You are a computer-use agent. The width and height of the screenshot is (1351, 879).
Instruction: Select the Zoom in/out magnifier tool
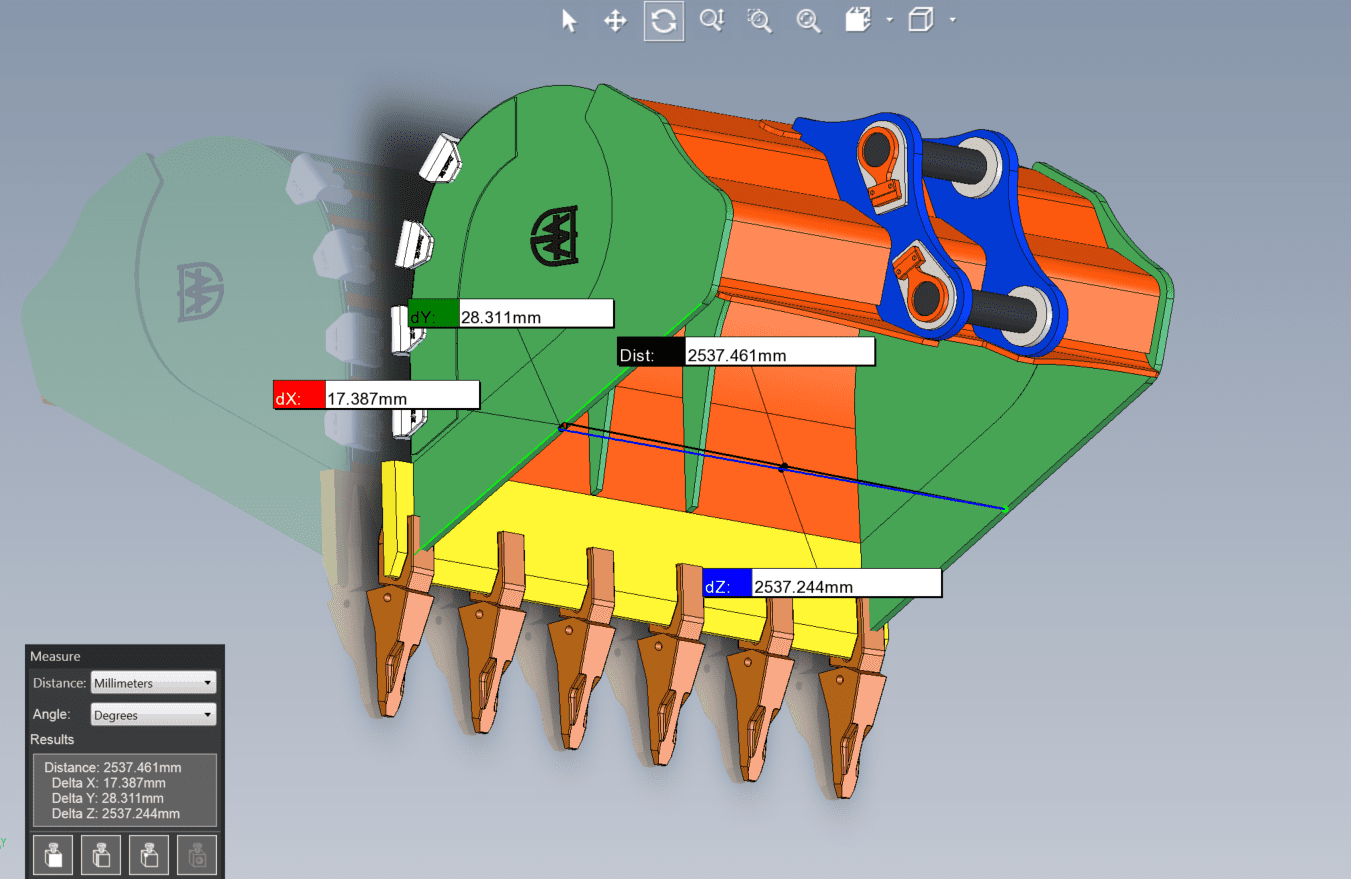712,21
